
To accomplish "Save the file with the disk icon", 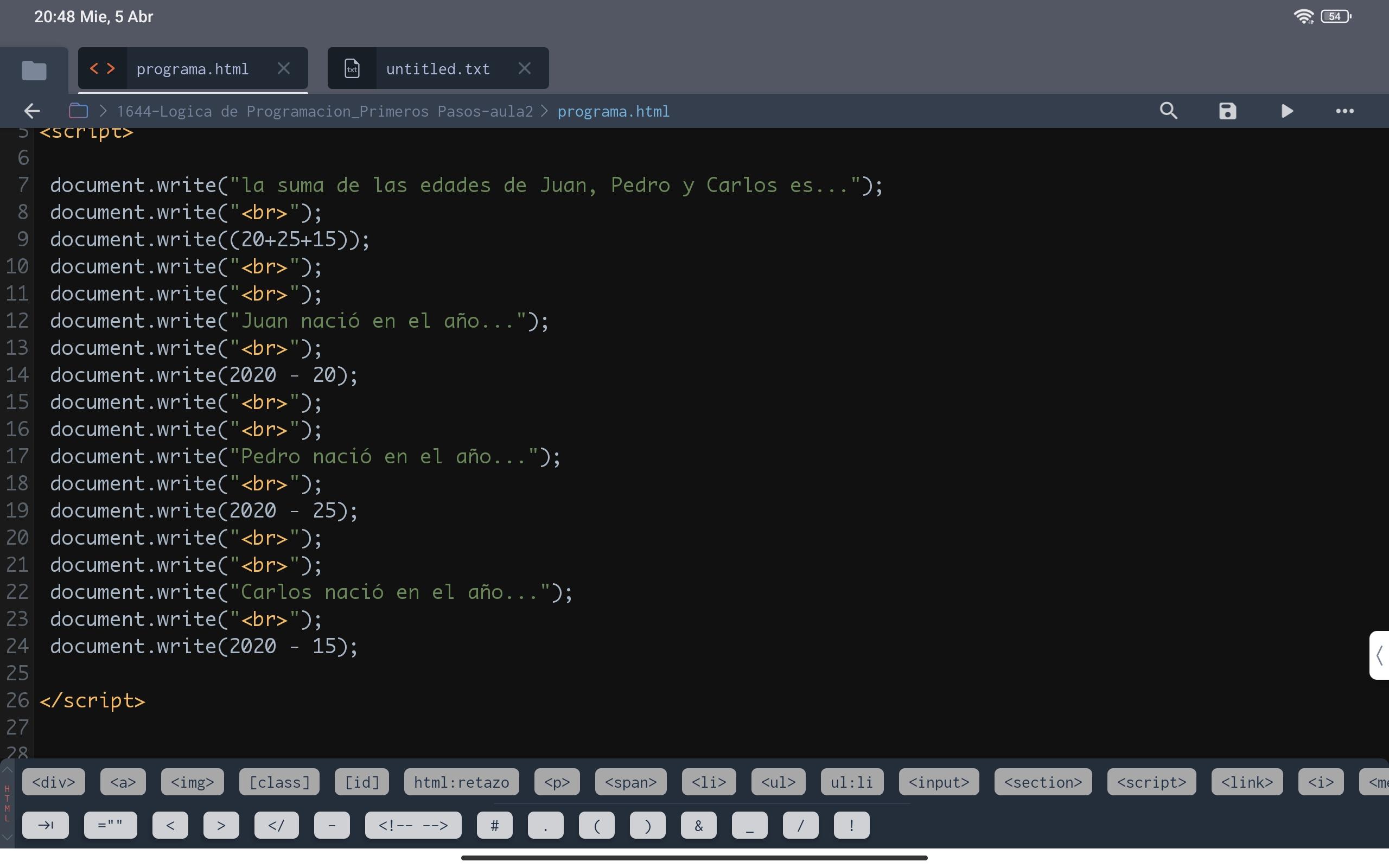I will (1227, 111).
